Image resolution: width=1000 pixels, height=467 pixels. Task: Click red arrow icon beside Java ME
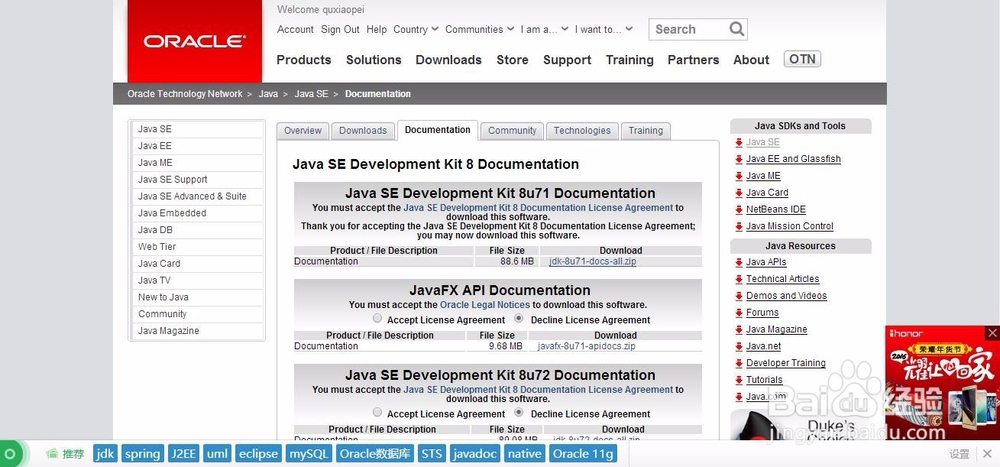(x=739, y=176)
